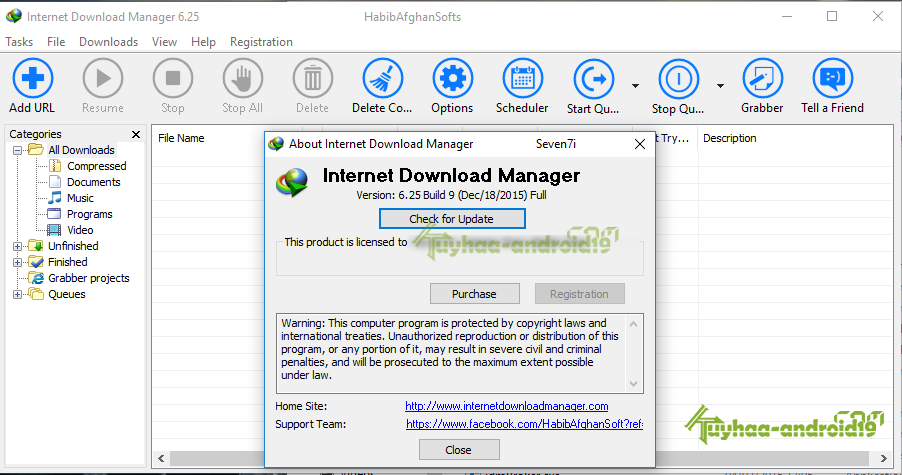Select the Programs label in tree
Viewport: 902px width, 475px height.
pyautogui.click(x=90, y=214)
